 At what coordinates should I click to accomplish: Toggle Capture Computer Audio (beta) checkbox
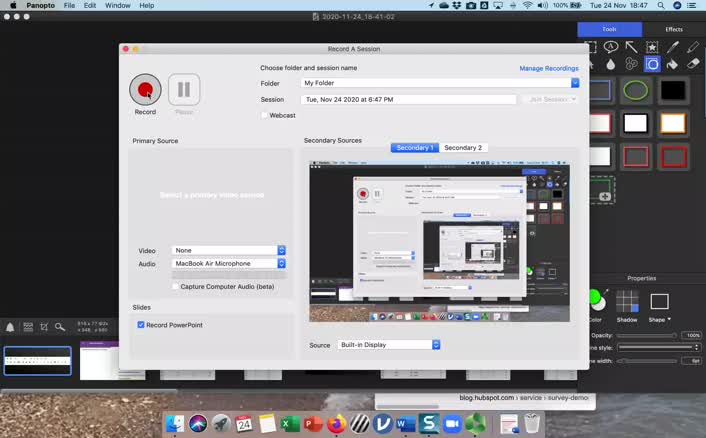point(175,286)
